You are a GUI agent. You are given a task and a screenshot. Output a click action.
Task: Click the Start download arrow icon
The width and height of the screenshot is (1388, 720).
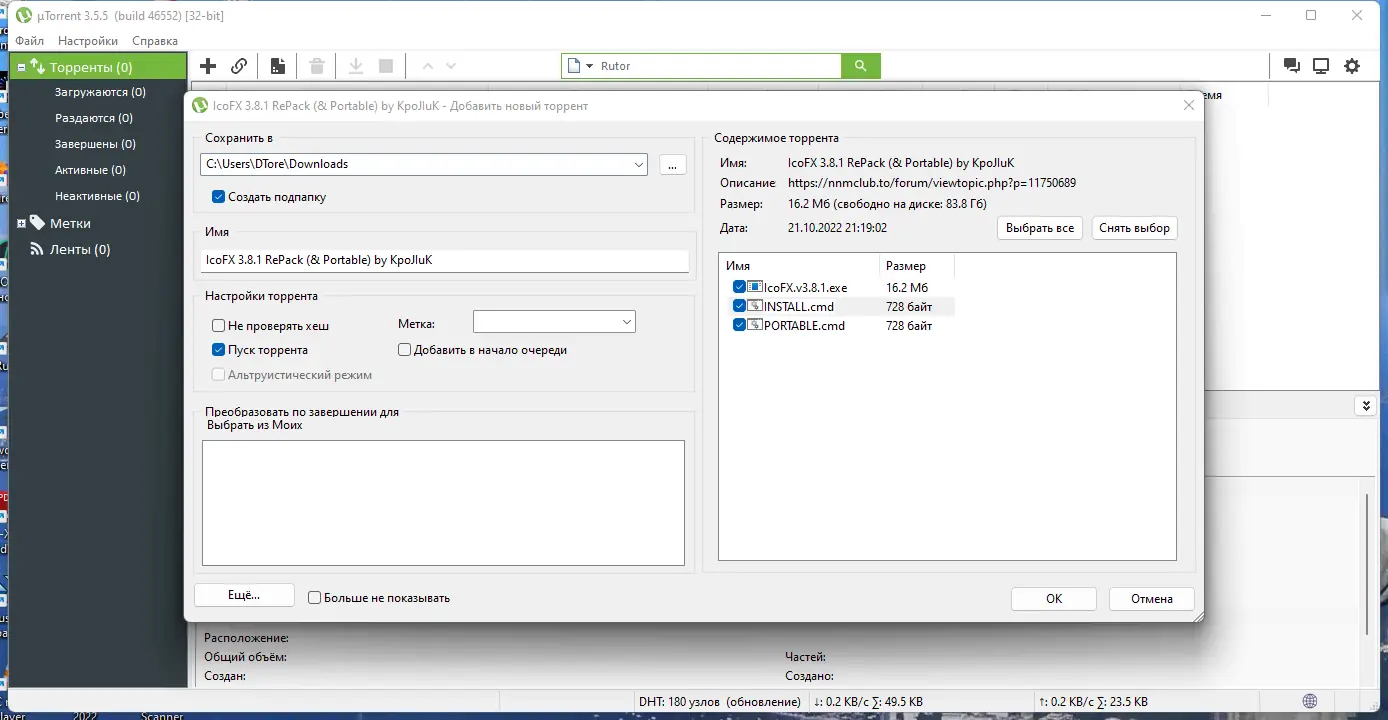click(x=355, y=66)
